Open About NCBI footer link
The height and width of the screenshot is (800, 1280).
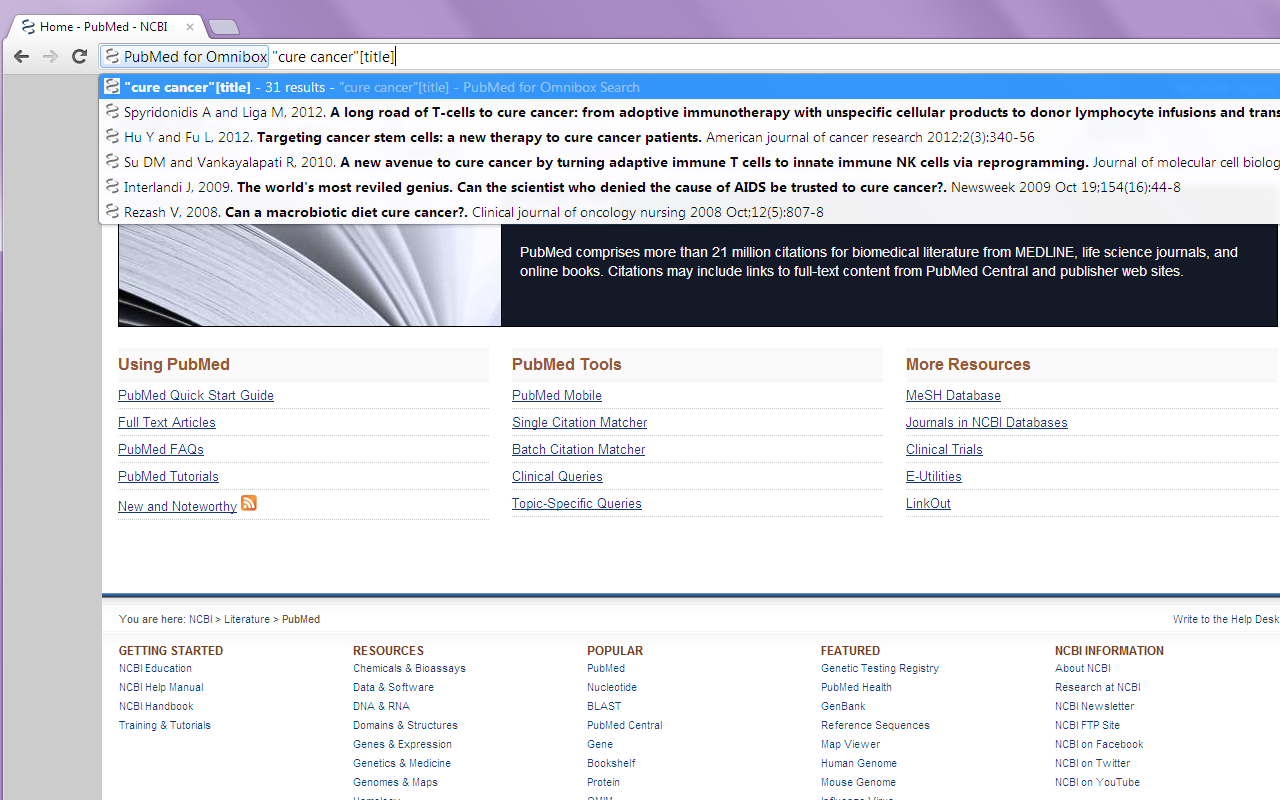tap(1083, 668)
